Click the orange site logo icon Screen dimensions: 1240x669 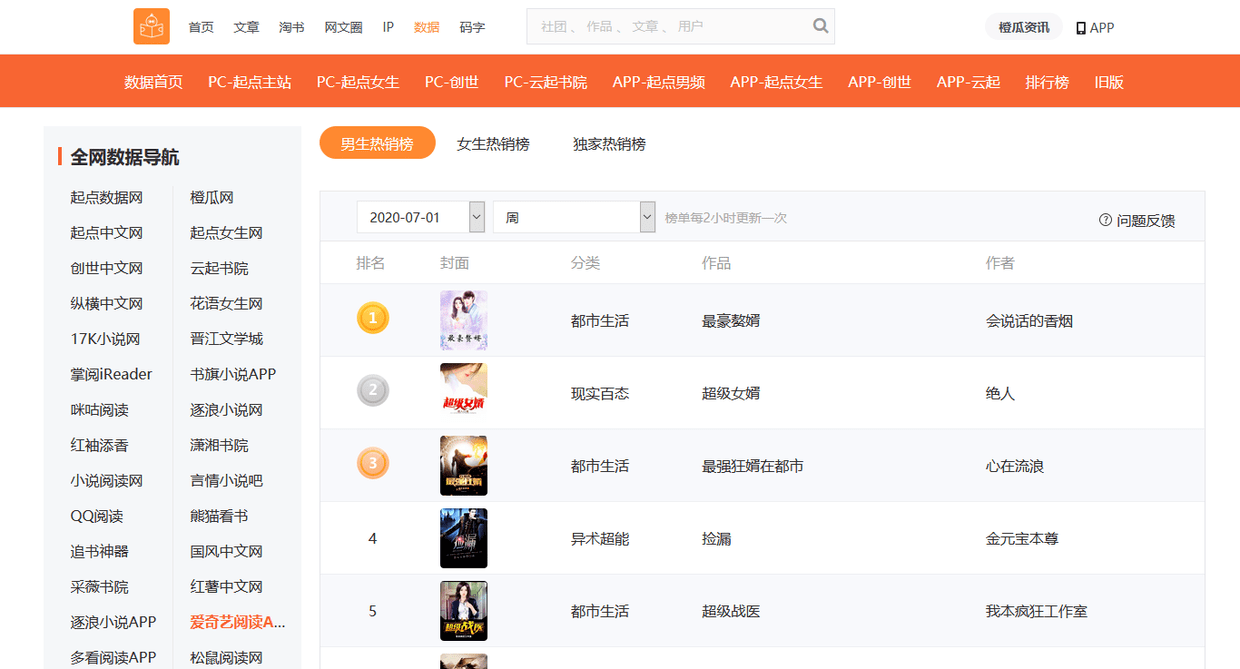(151, 27)
